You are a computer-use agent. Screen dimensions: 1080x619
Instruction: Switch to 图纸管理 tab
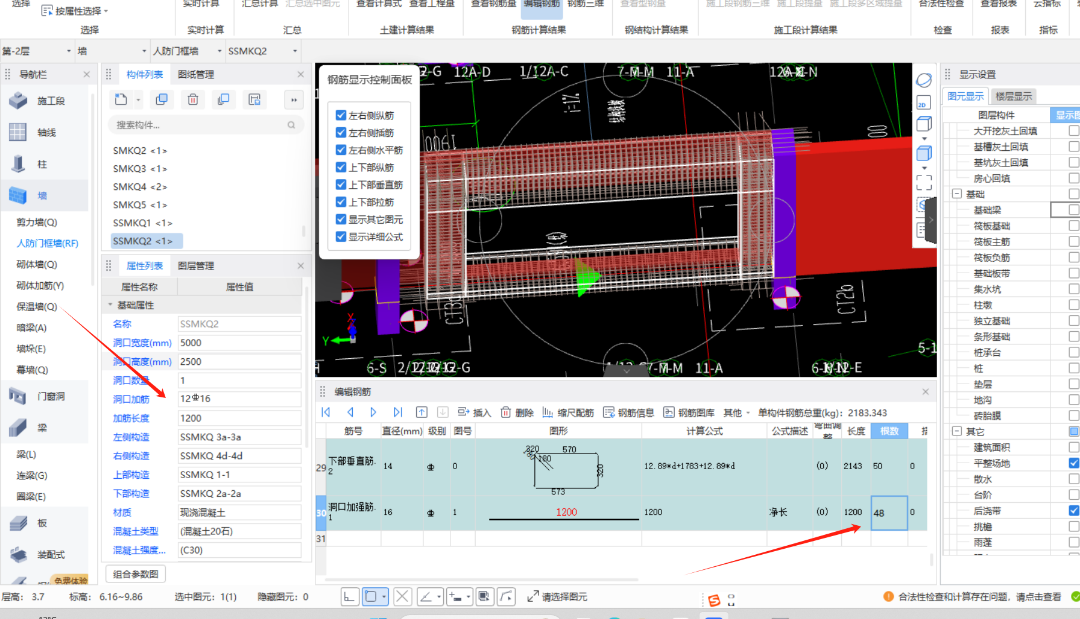tap(196, 74)
